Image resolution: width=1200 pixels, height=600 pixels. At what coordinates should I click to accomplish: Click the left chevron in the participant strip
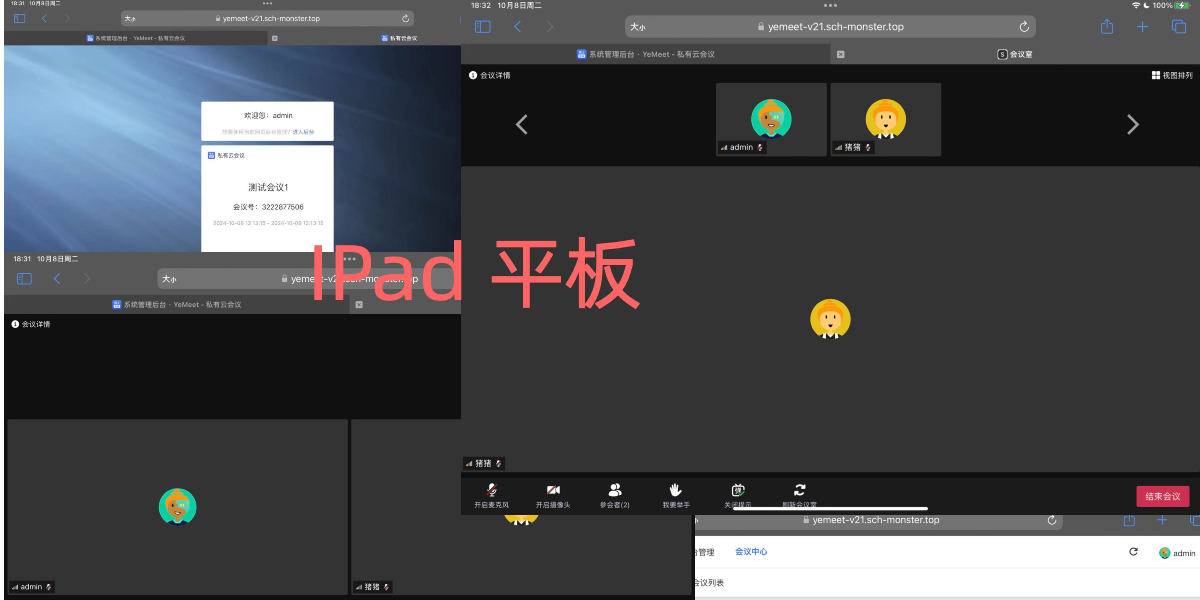[521, 124]
